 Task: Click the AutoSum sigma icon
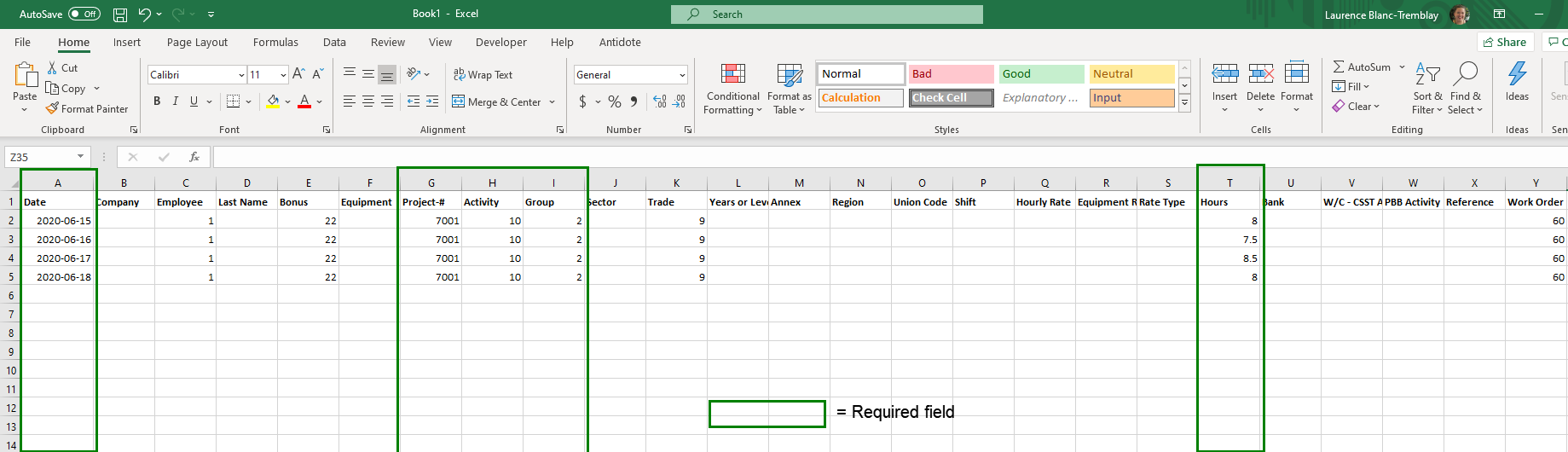click(x=1339, y=67)
